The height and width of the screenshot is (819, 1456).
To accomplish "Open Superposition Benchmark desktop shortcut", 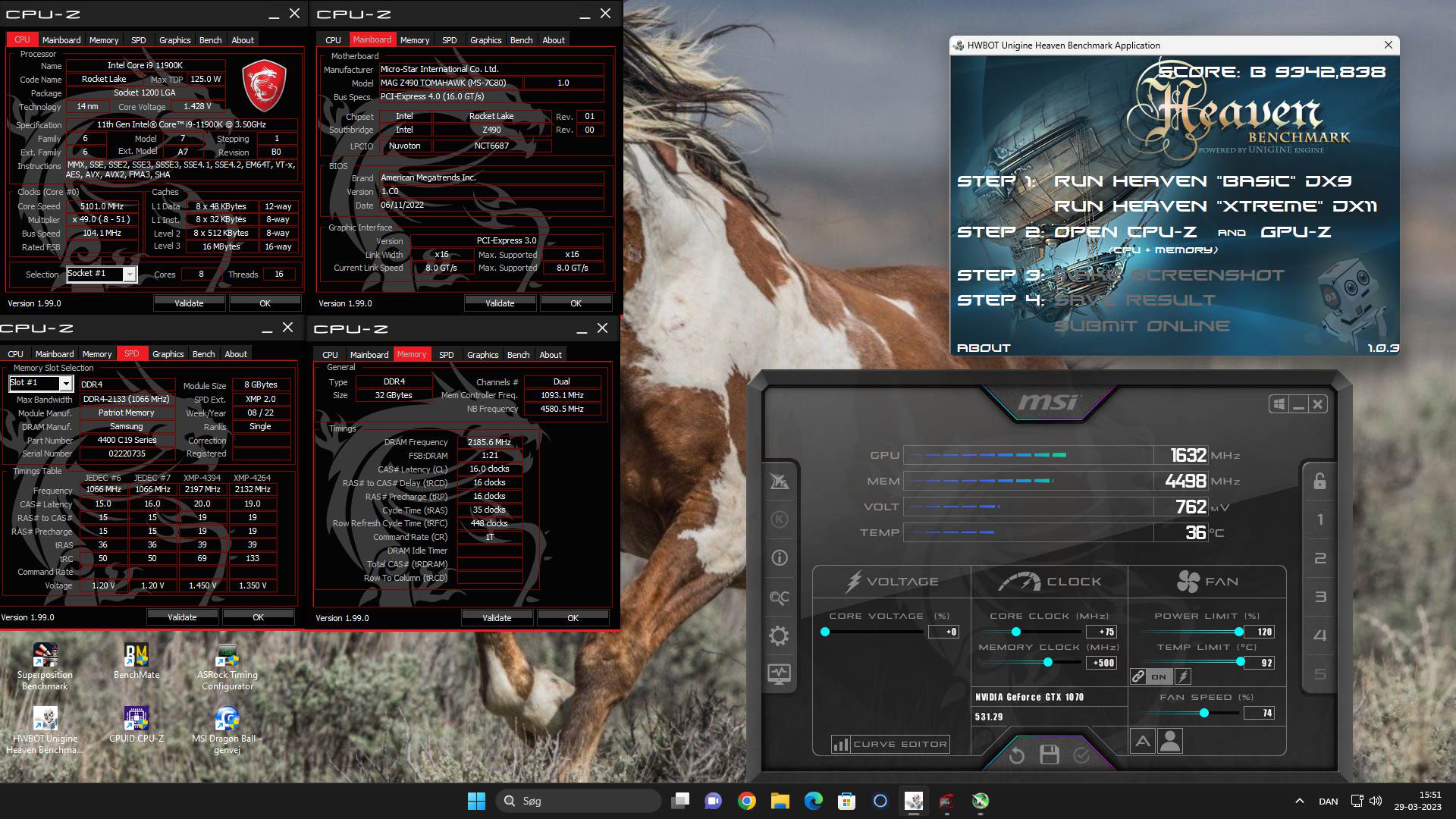I will pos(45,666).
